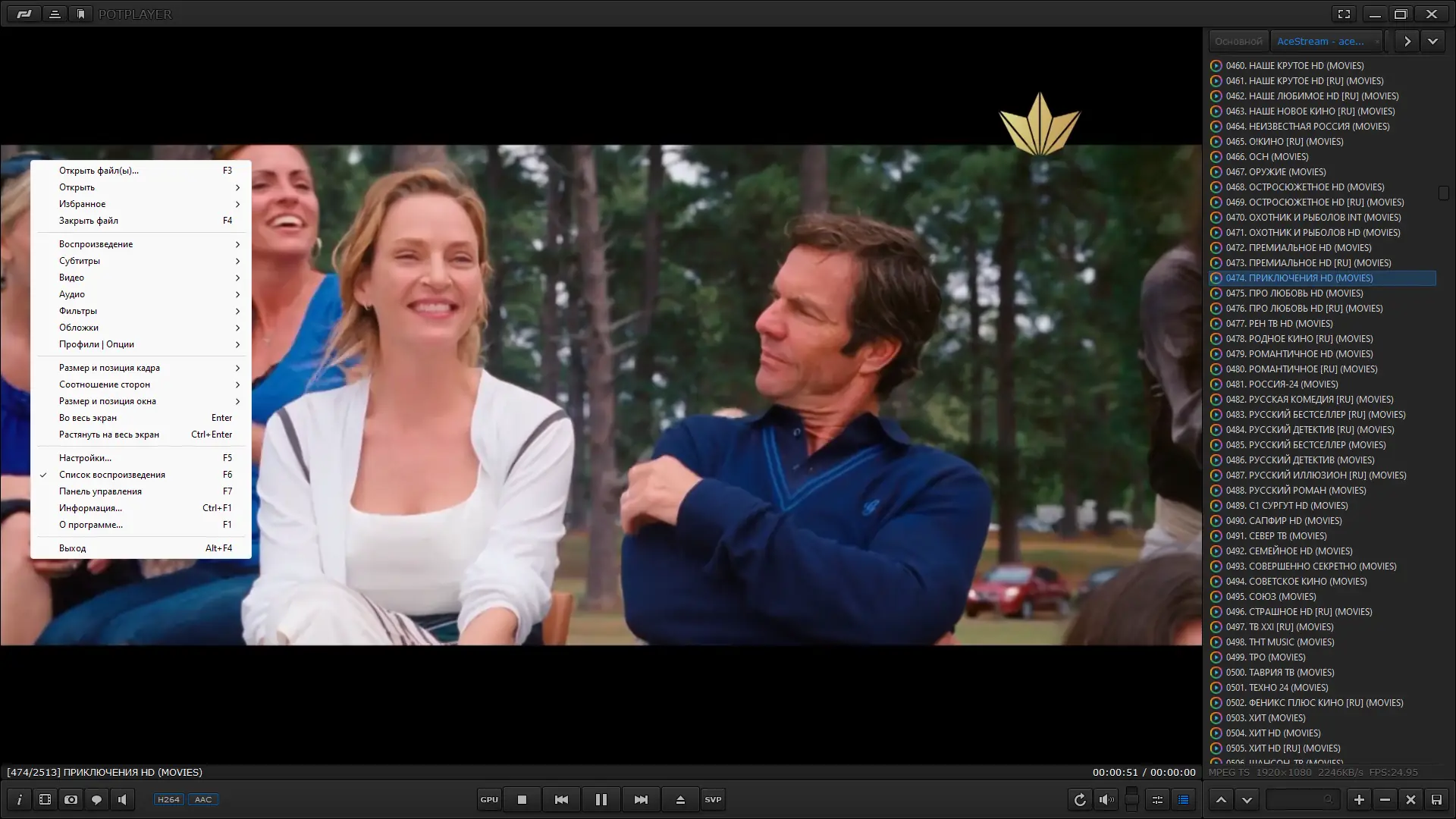Screen dimensions: 1456x819
Task: Save the playlist with the floppy icon
Action: point(1436,799)
